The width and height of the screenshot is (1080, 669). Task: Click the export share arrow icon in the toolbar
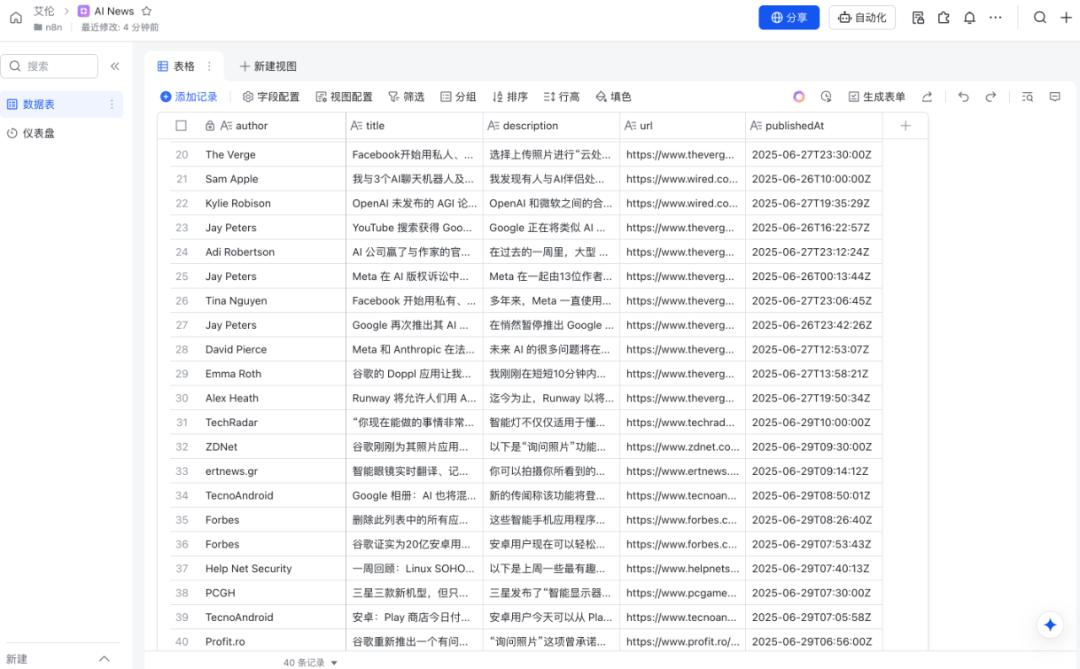[927, 96]
